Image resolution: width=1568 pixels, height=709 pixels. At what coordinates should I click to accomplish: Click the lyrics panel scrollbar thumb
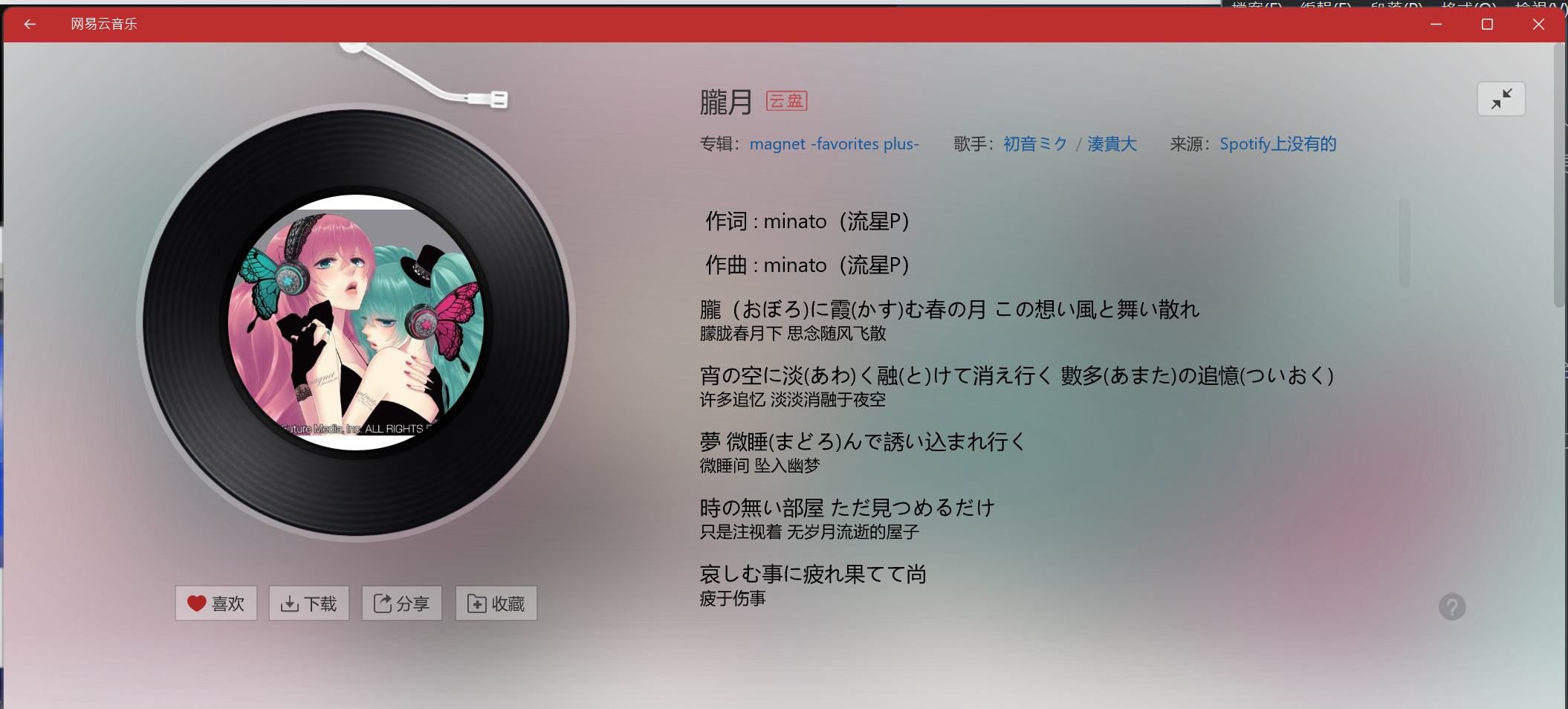pyautogui.click(x=1405, y=242)
